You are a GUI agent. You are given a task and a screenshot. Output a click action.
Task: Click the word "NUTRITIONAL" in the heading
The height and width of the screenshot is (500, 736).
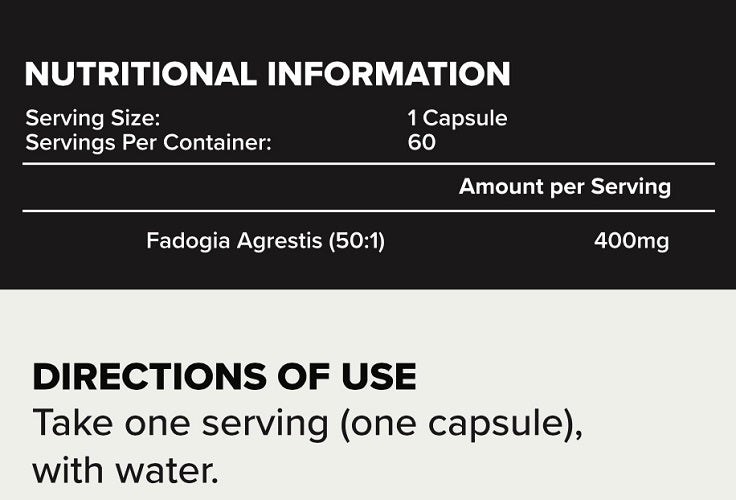pyautogui.click(x=133, y=74)
